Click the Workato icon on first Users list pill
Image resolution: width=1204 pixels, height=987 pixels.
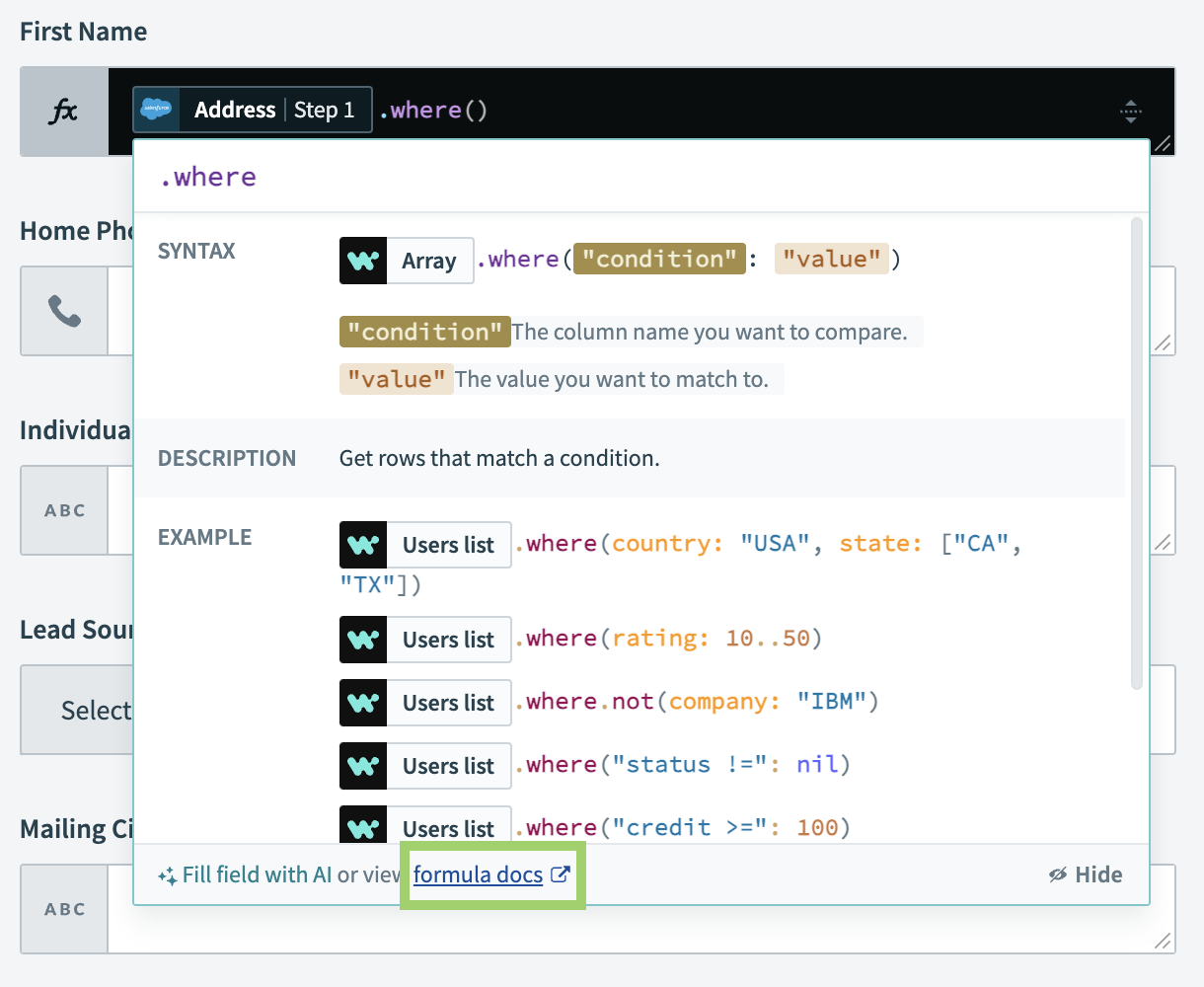pos(362,544)
